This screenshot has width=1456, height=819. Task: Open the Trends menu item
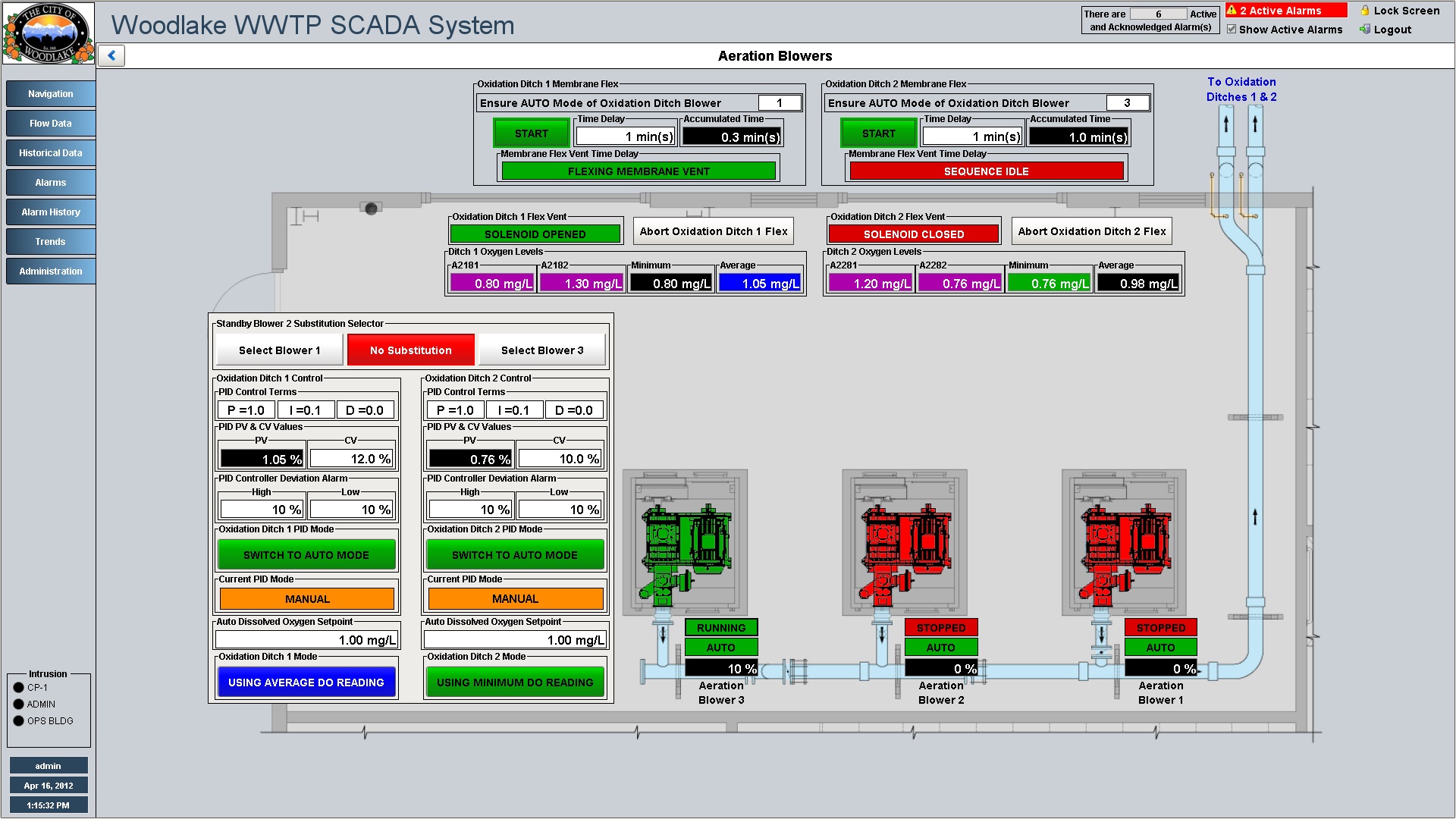pos(51,242)
